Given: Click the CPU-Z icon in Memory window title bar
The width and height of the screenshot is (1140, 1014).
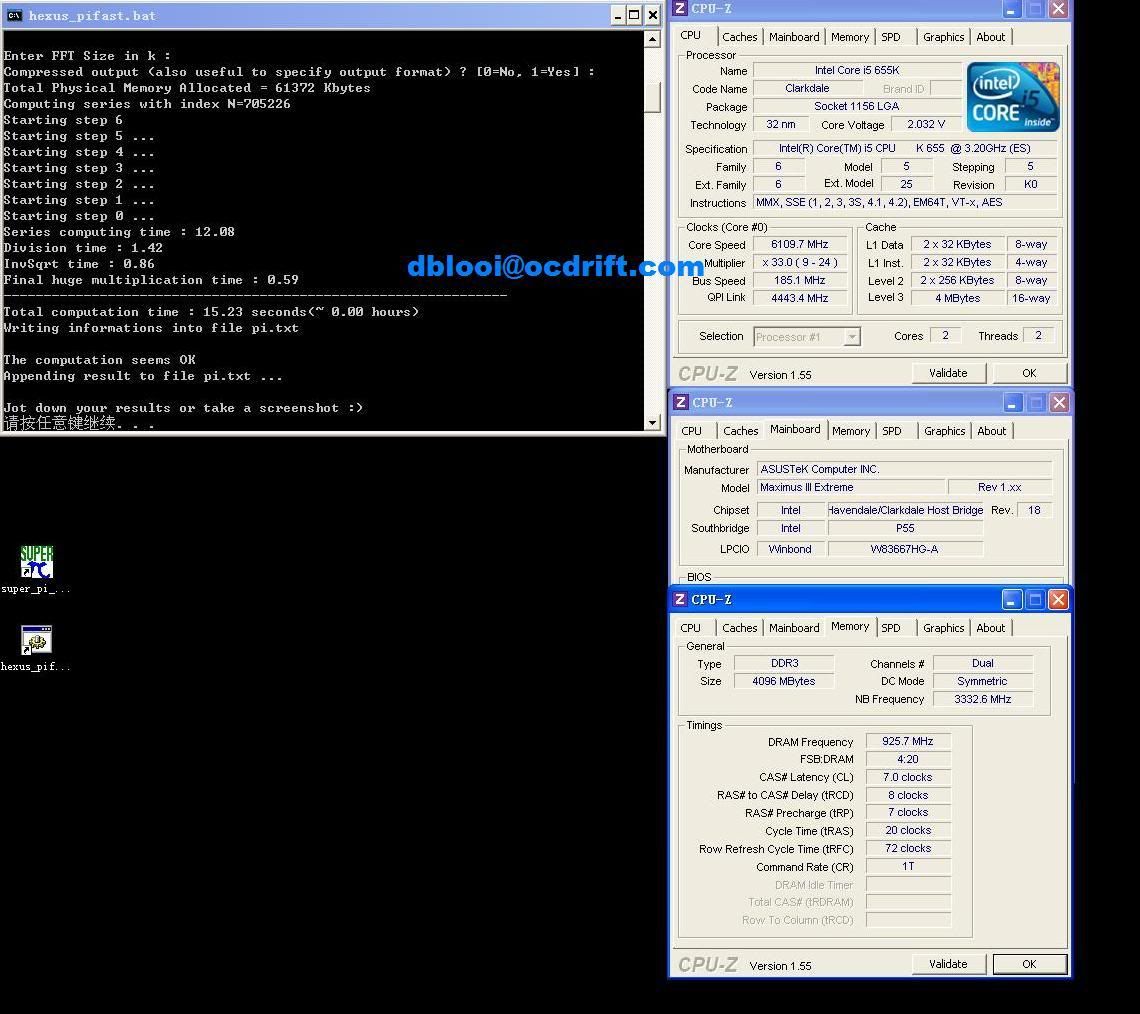Looking at the screenshot, I should (681, 599).
